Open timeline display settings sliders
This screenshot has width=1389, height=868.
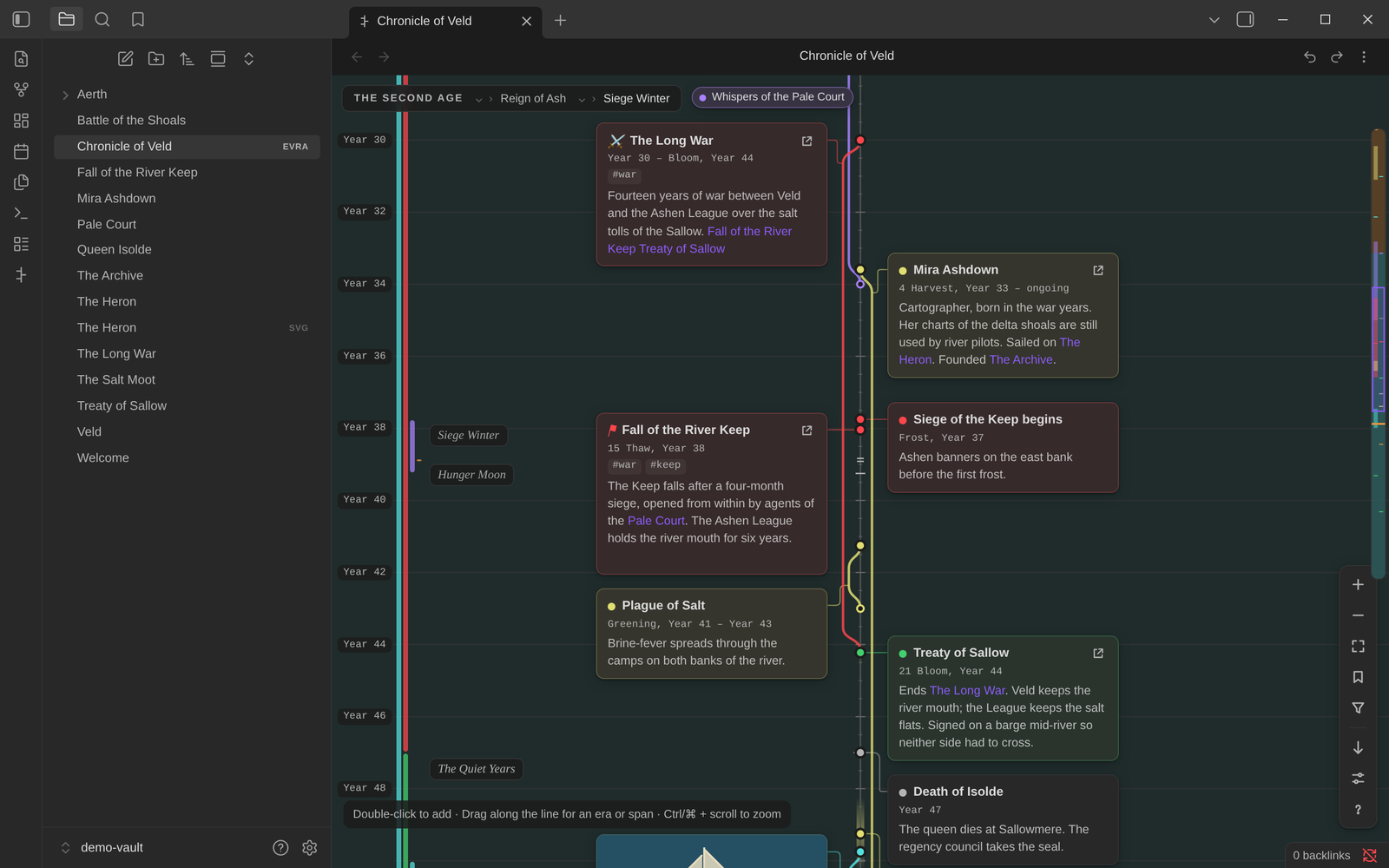click(x=1358, y=778)
